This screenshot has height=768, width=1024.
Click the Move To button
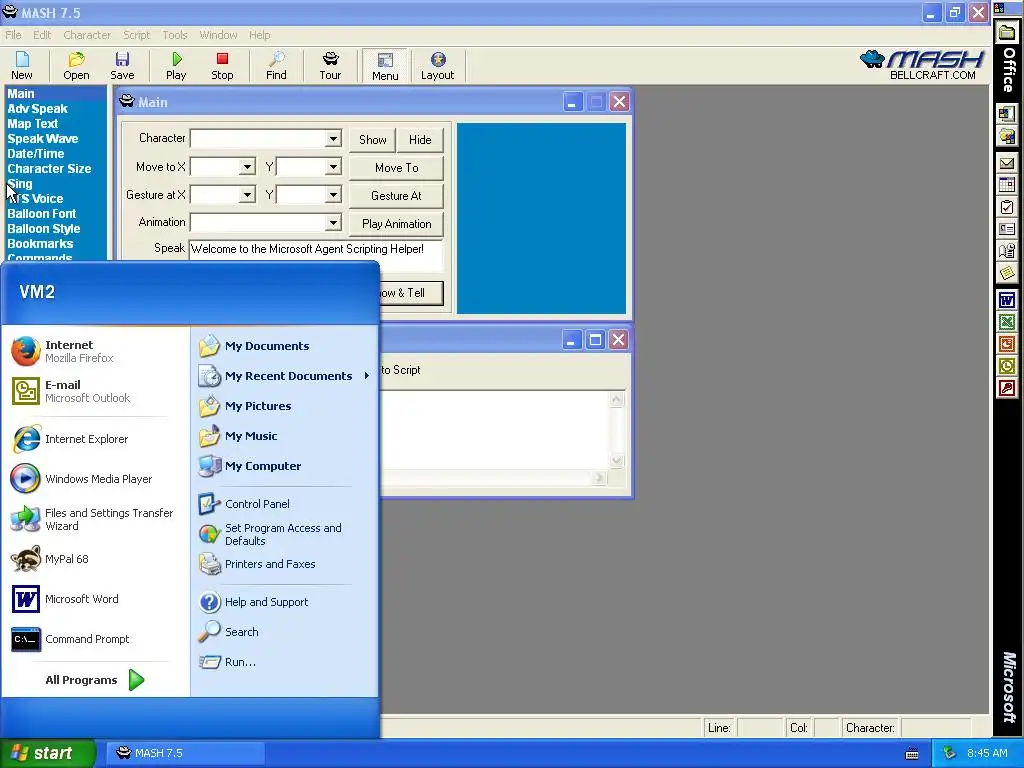pyautogui.click(x=396, y=168)
